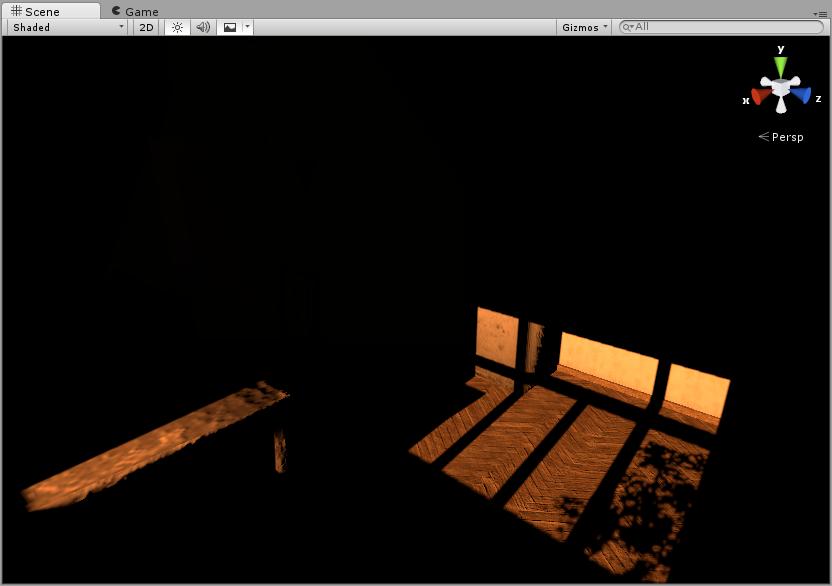Image resolution: width=832 pixels, height=586 pixels.
Task: Click the blue Z axis cone
Action: coord(801,95)
